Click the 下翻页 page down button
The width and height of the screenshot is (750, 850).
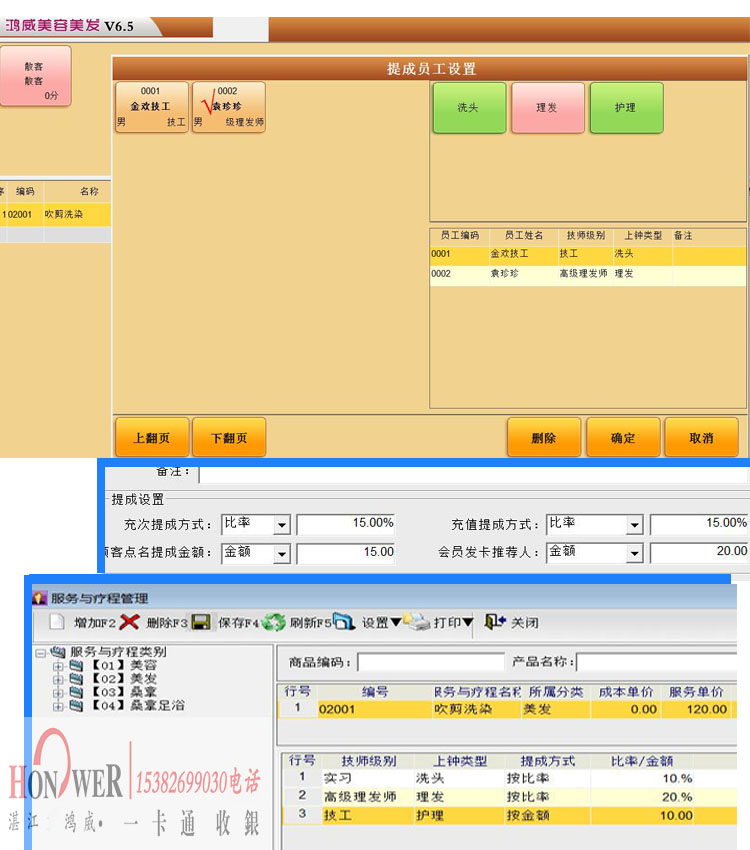pos(229,437)
